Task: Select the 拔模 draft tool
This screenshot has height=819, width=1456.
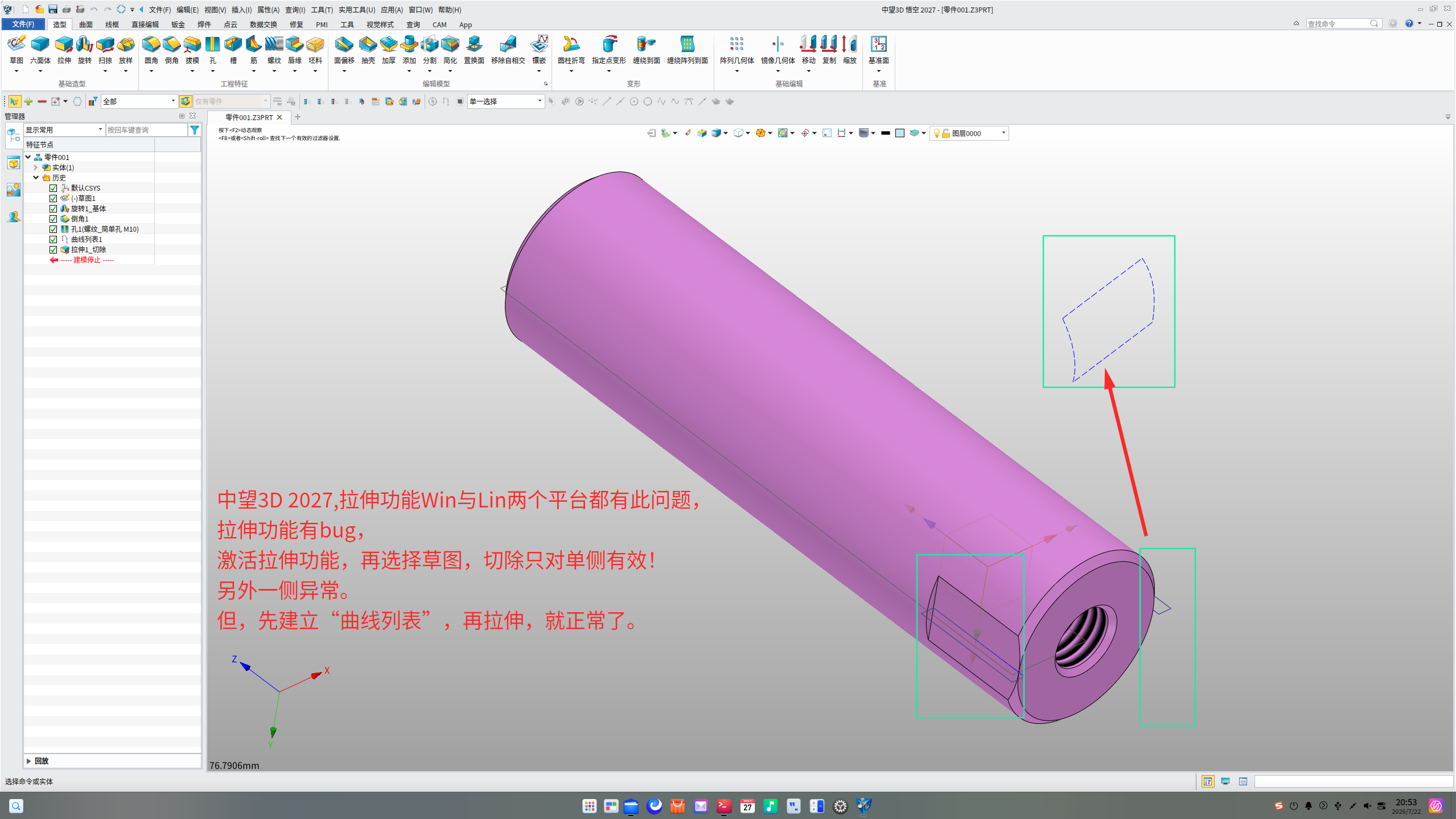Action: click(192, 50)
